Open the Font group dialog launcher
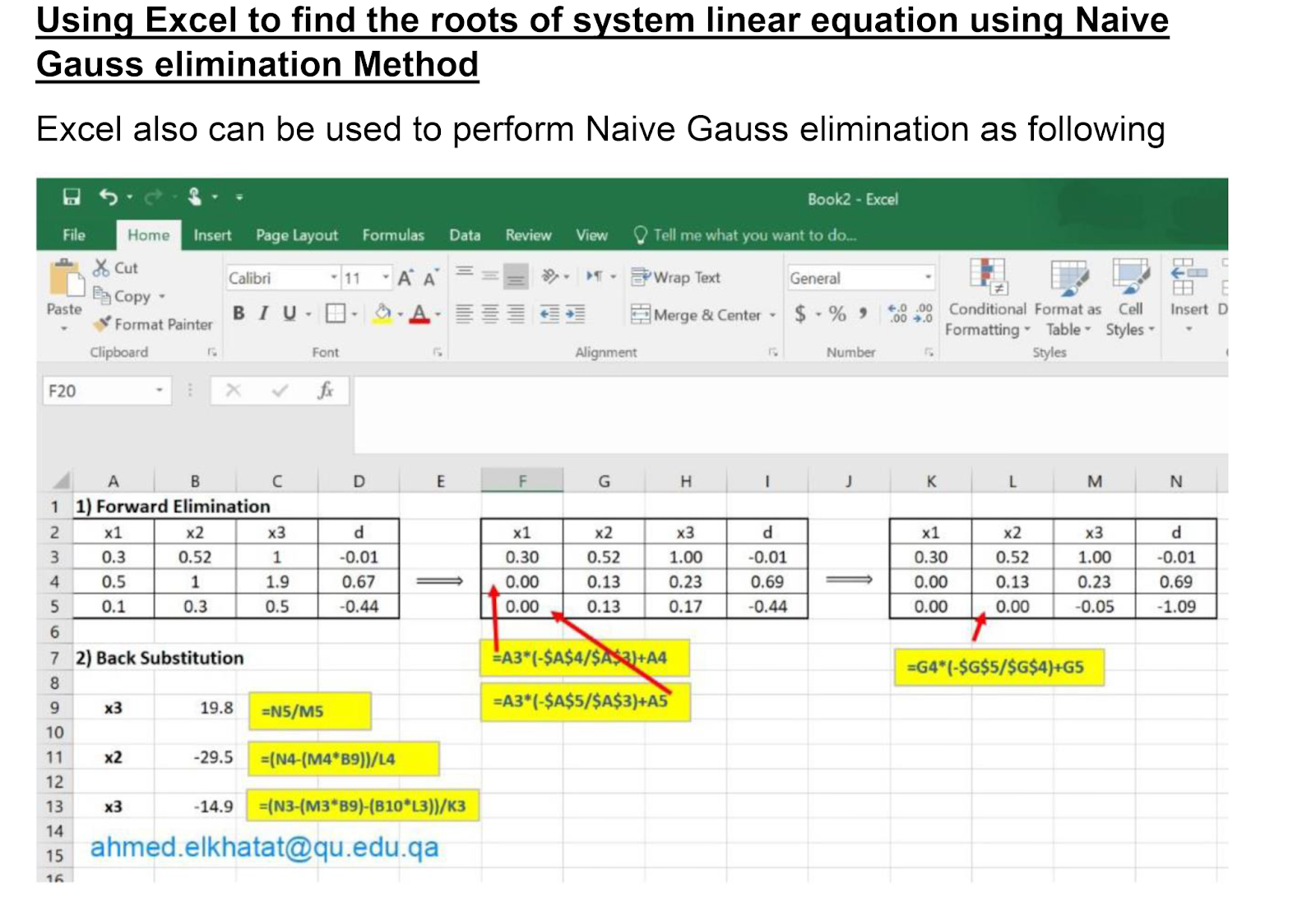This screenshot has height=906, width=1316. (x=438, y=352)
